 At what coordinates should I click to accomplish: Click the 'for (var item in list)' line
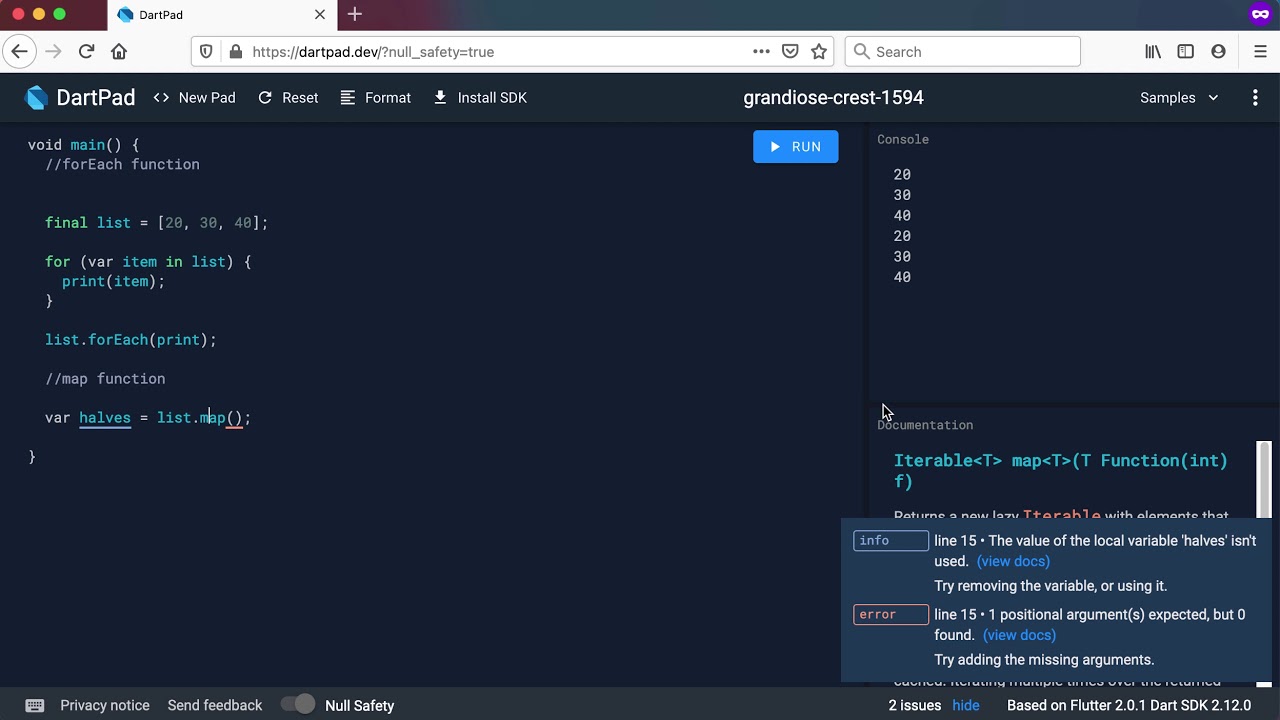[148, 262]
